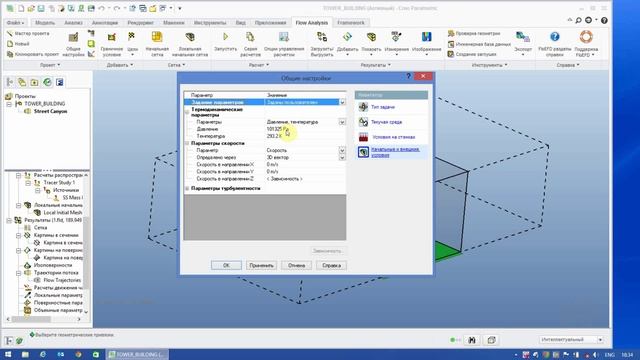
Task: Collapse TOWER_BUILDING tree node
Action: [9, 104]
